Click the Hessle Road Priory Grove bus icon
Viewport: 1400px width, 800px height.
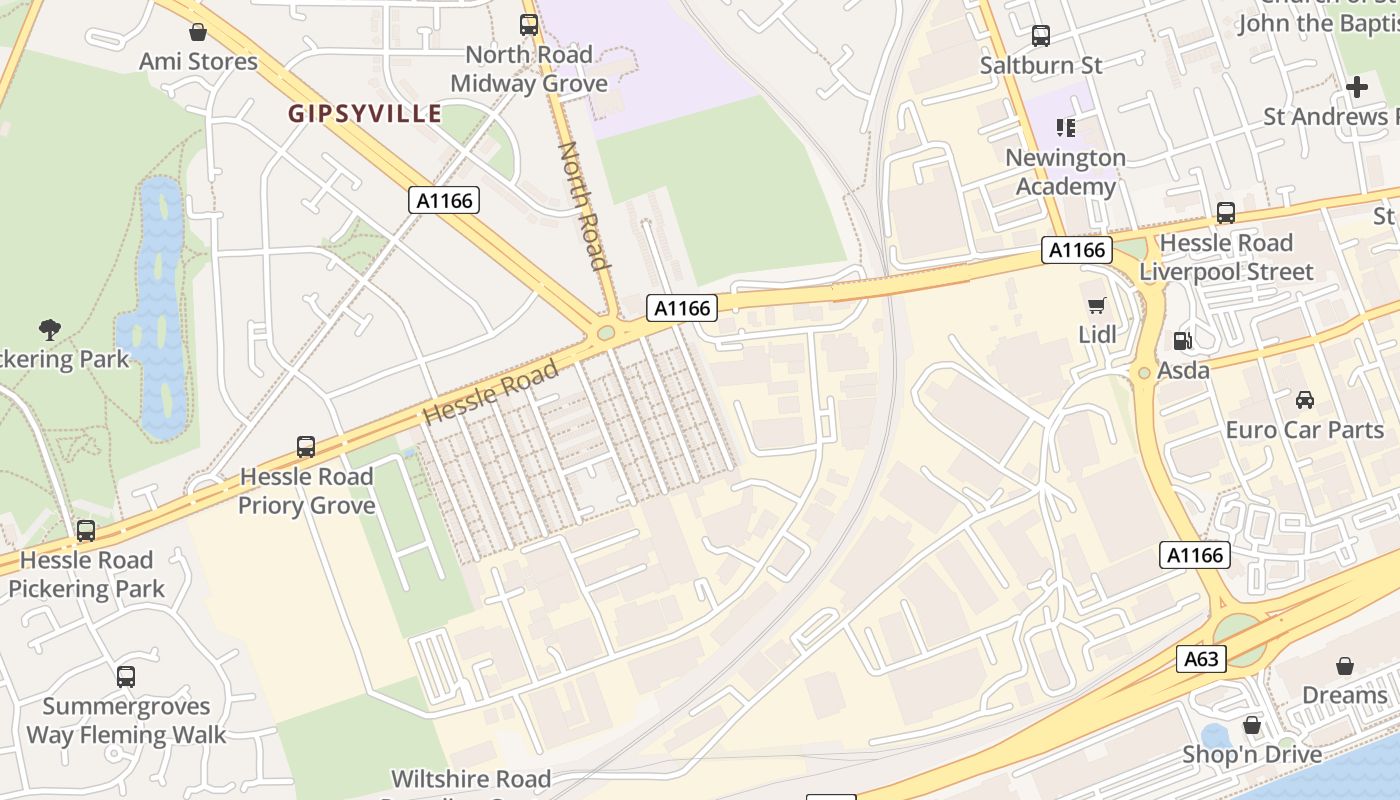tap(306, 447)
